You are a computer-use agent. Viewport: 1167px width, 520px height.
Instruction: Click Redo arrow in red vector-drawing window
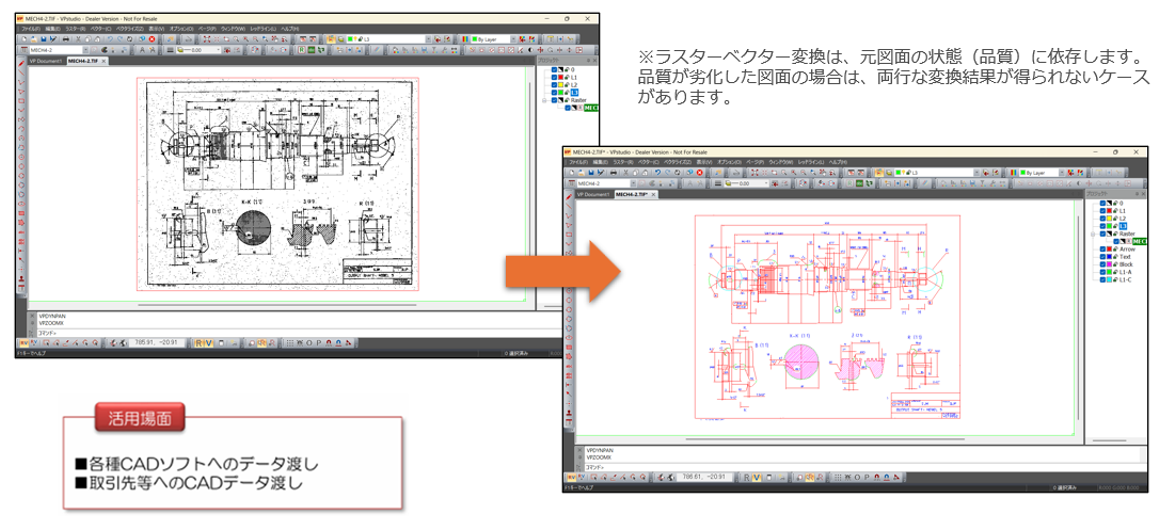(668, 173)
